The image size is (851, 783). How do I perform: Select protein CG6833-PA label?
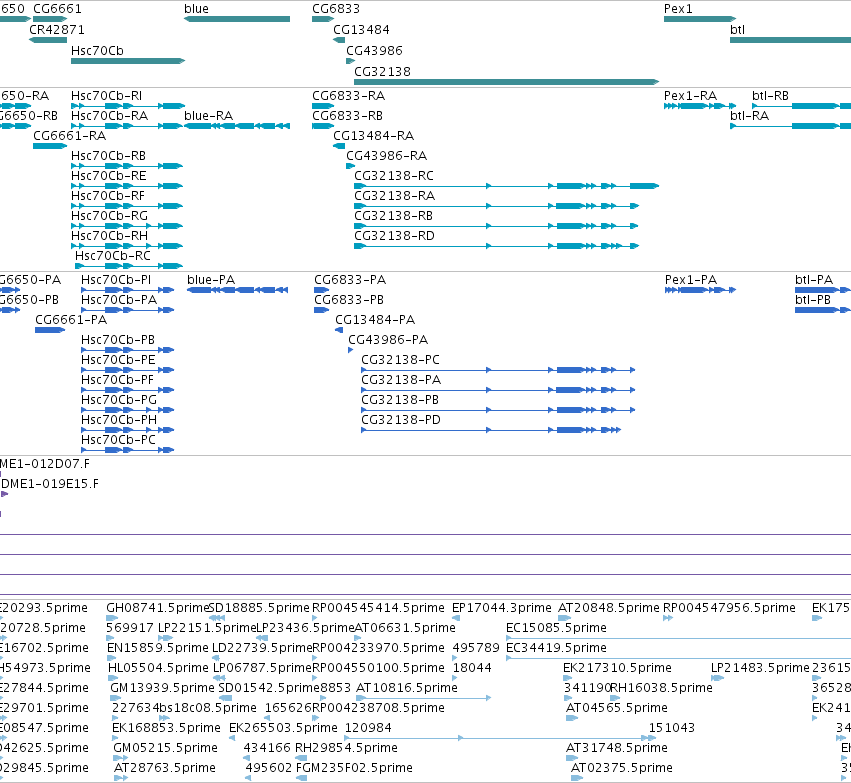click(x=350, y=279)
